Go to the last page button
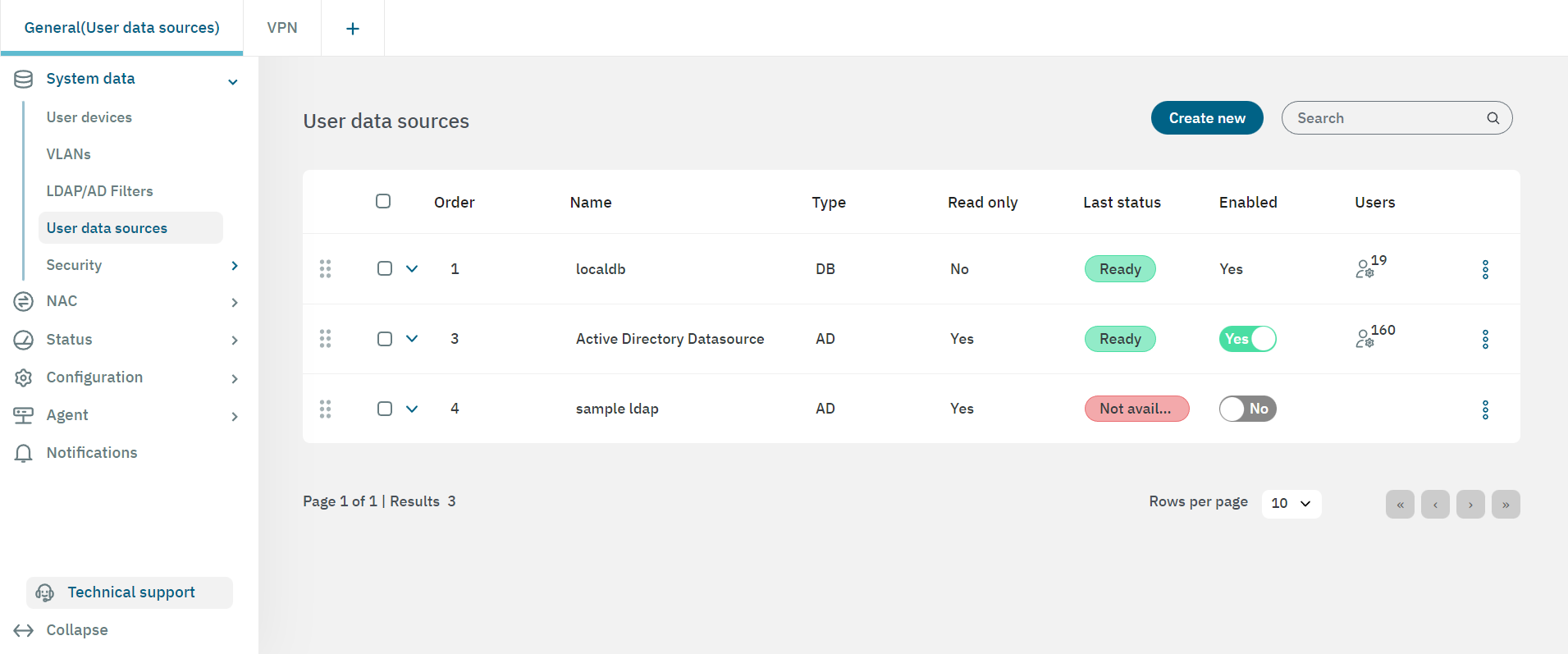Viewport: 1568px width, 654px height. tap(1505, 505)
